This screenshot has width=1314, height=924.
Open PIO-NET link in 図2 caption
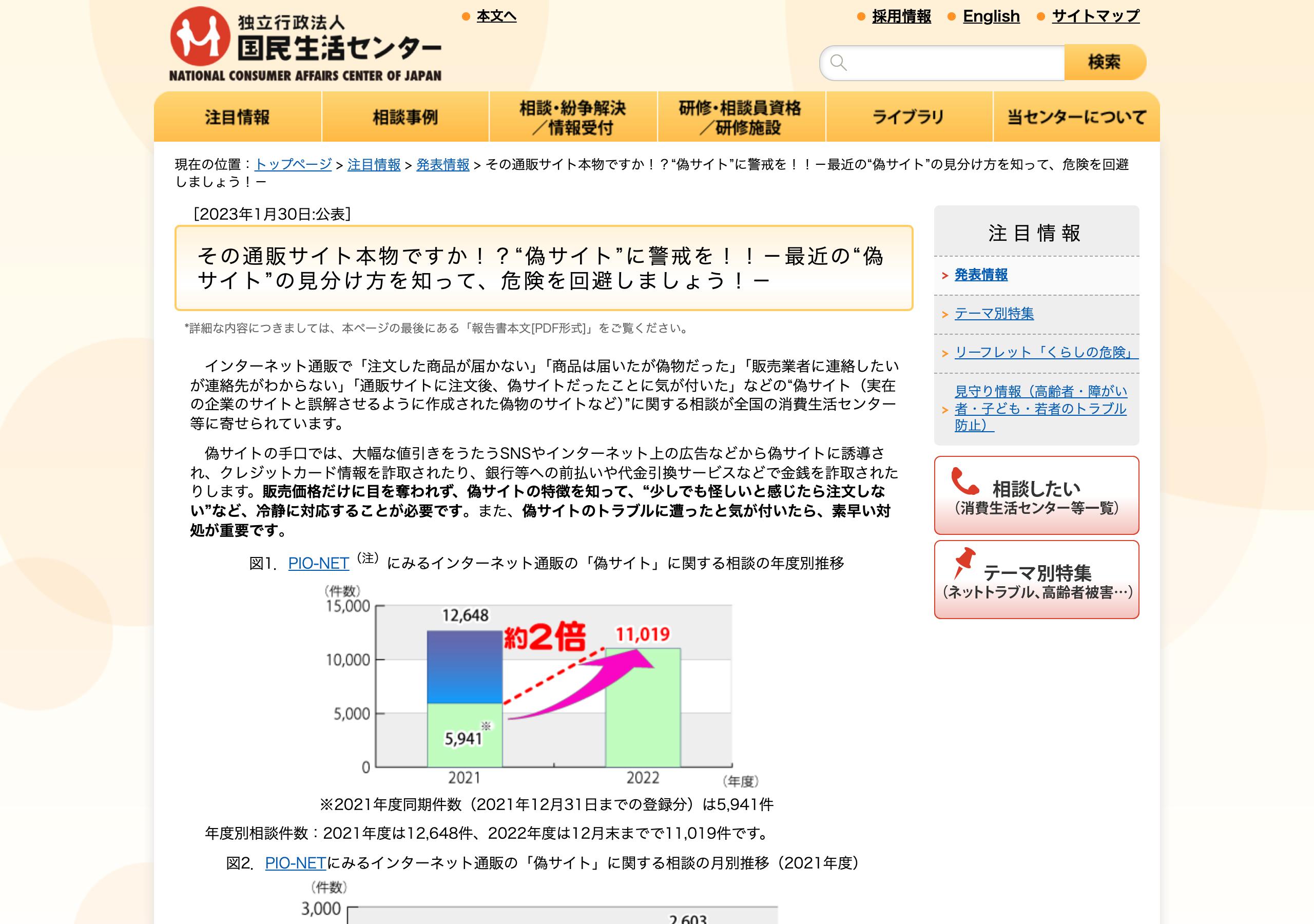click(295, 863)
